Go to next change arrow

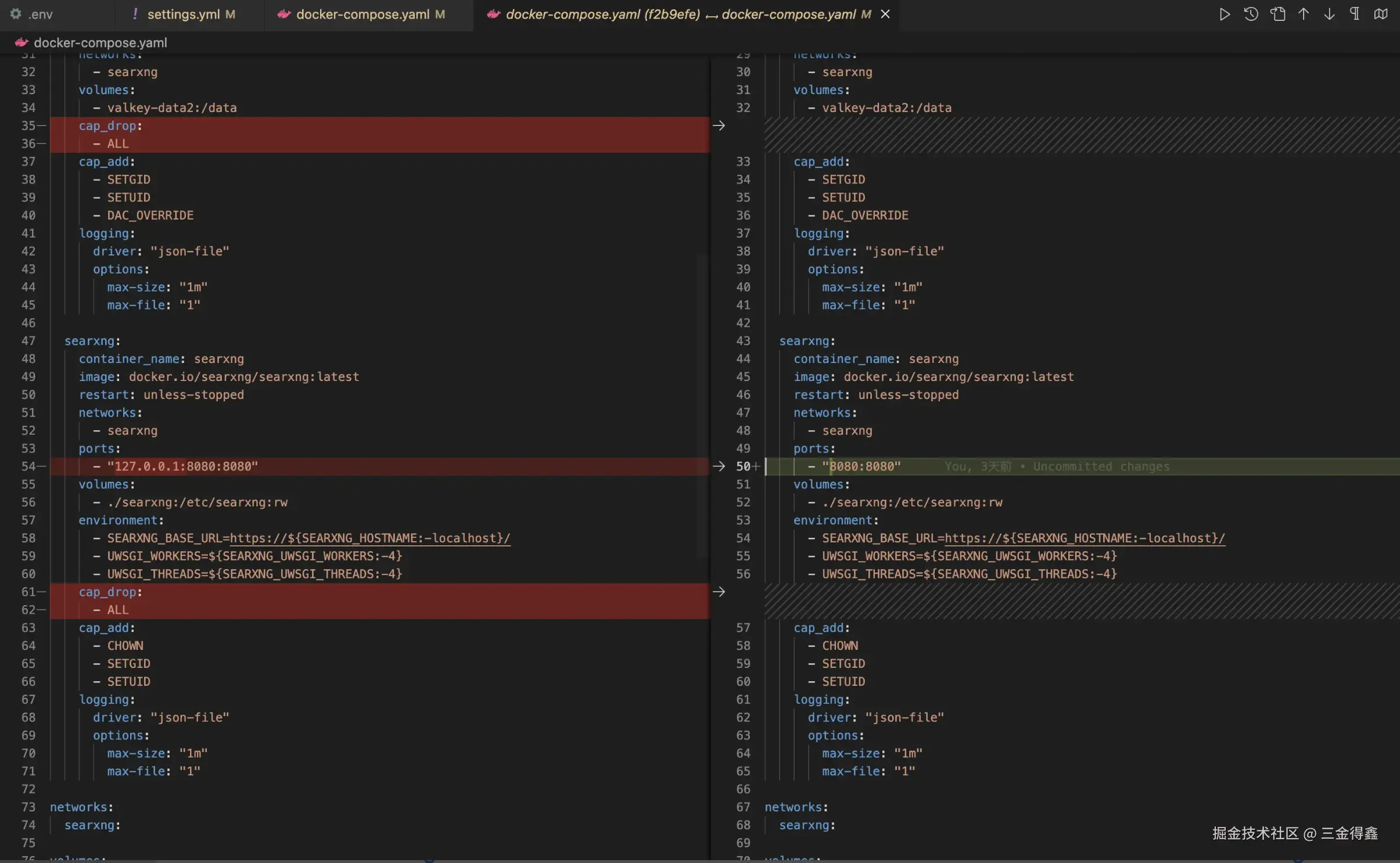pyautogui.click(x=1329, y=15)
